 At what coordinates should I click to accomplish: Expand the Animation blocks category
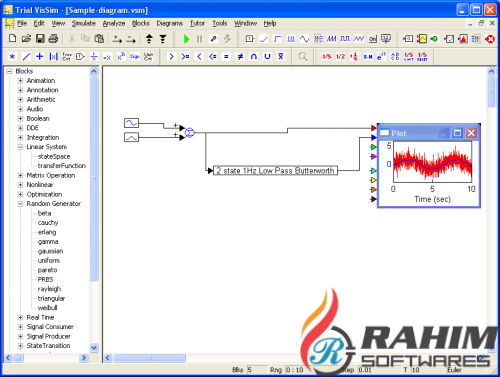pos(20,81)
